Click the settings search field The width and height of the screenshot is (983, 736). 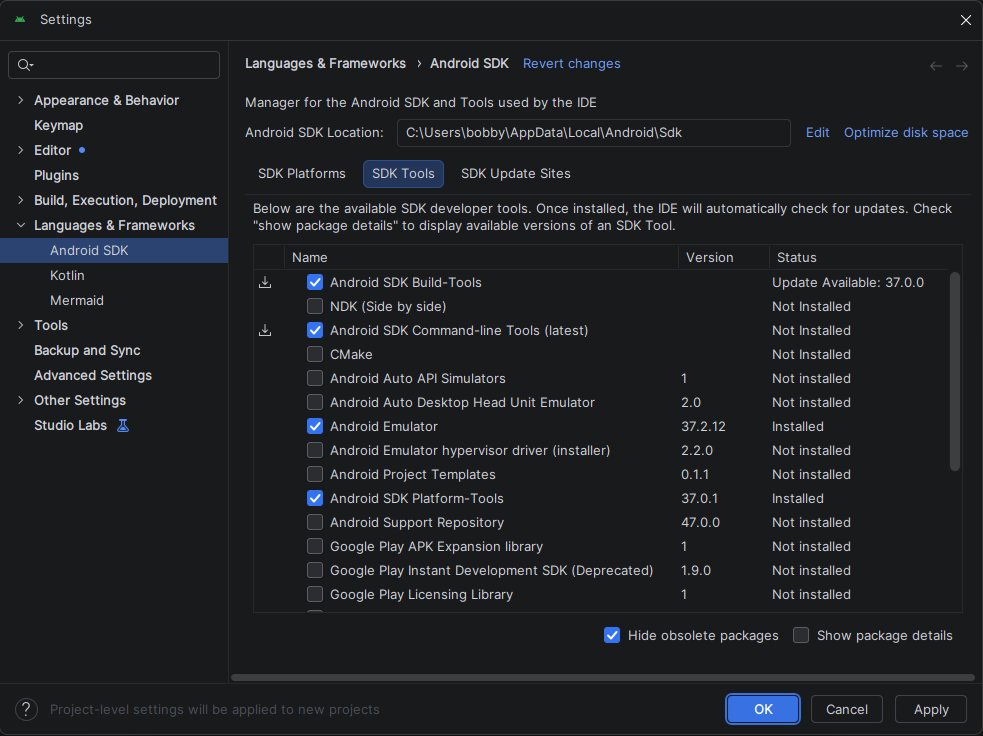click(114, 65)
